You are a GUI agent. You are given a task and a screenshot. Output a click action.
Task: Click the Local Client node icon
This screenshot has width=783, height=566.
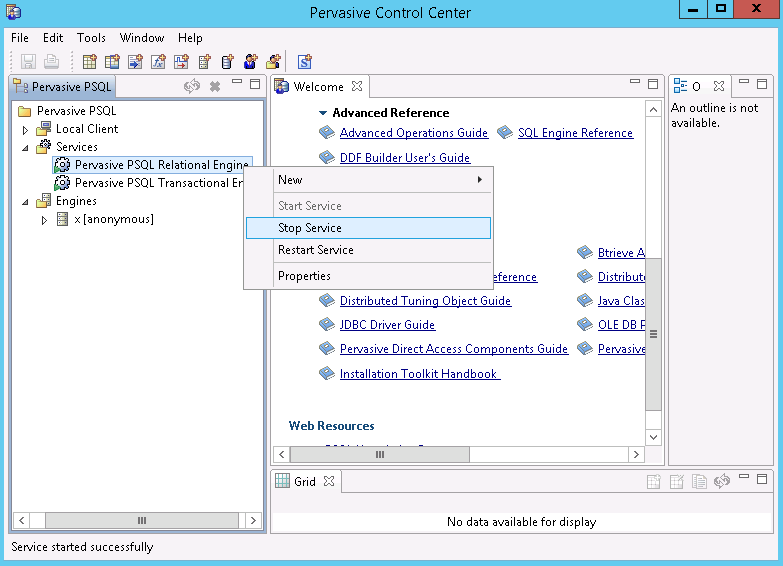(44, 129)
